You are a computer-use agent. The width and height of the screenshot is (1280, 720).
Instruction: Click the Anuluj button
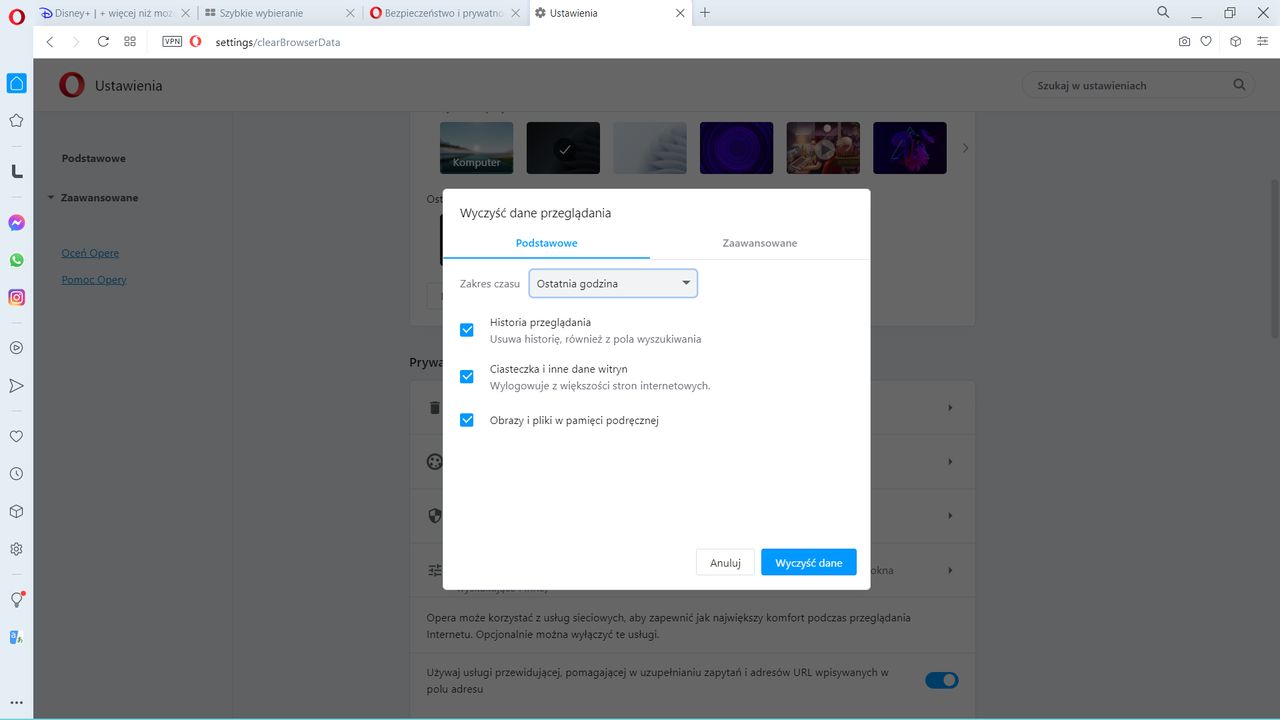click(x=725, y=563)
